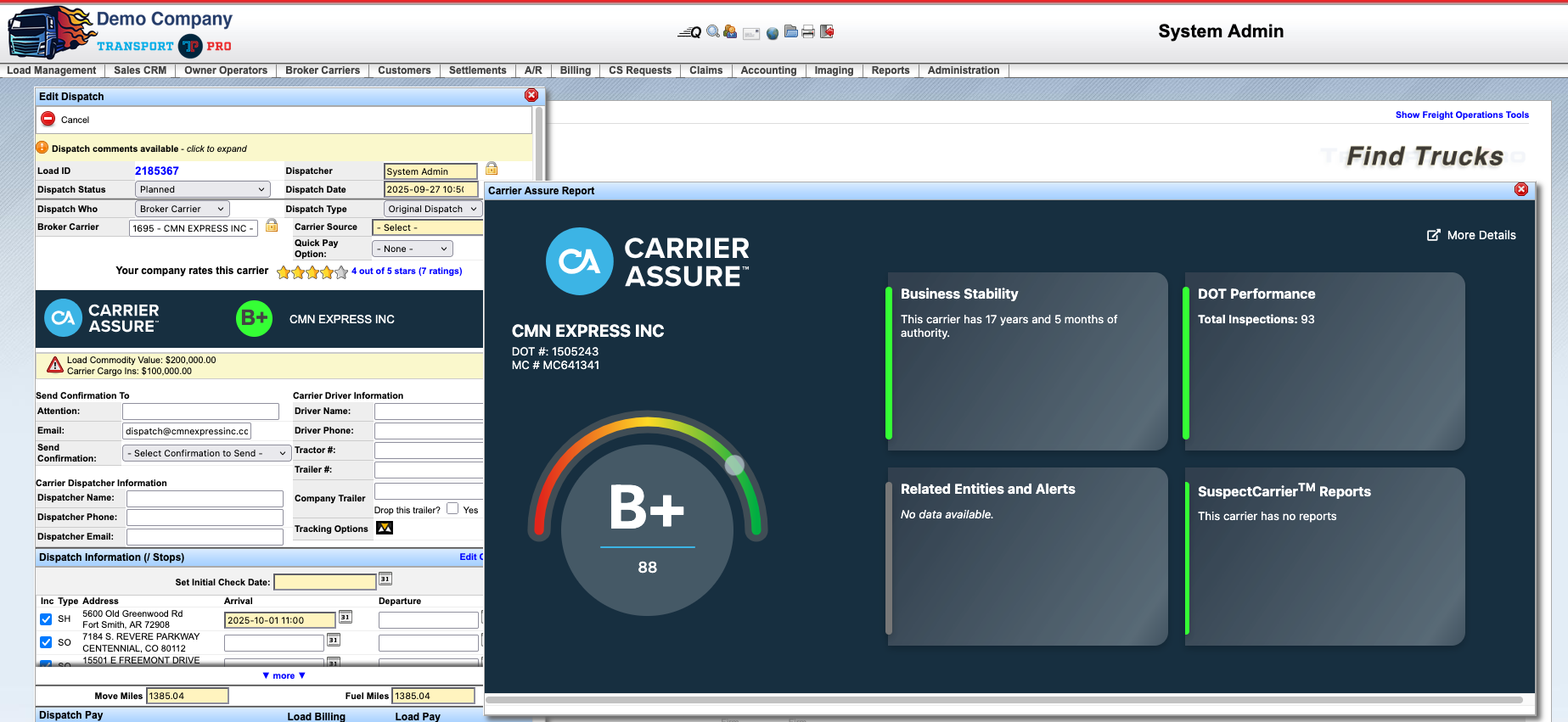Toggle the SO Centennial stop include checkbox

[x=46, y=642]
